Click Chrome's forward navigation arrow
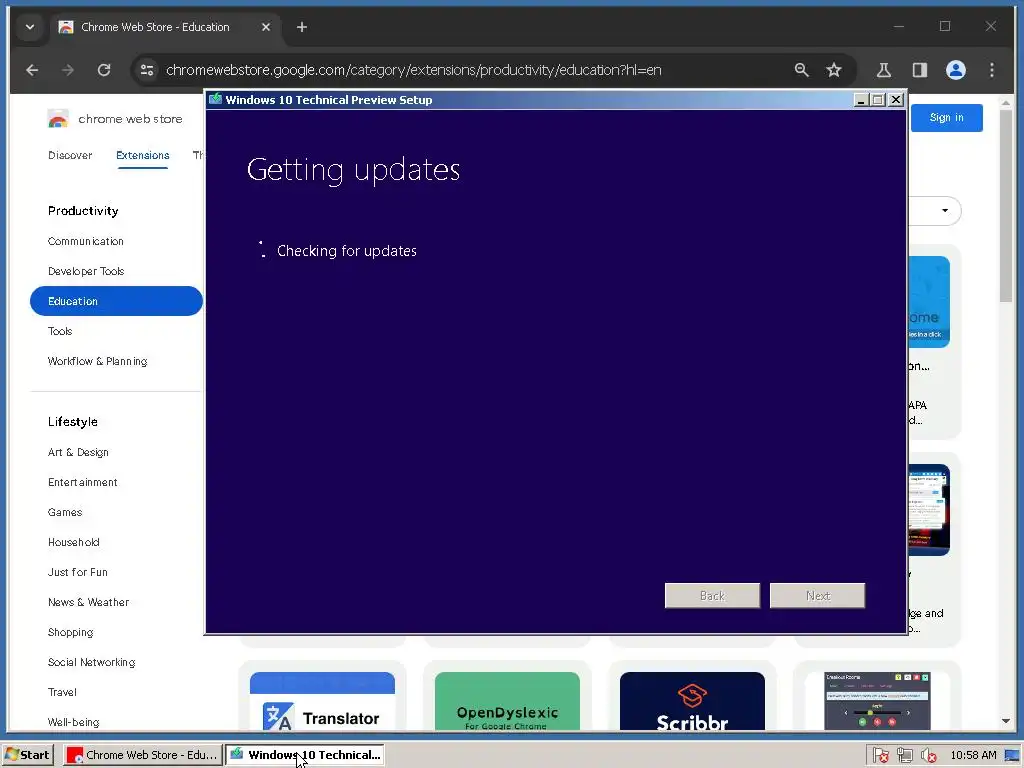 pyautogui.click(x=68, y=70)
